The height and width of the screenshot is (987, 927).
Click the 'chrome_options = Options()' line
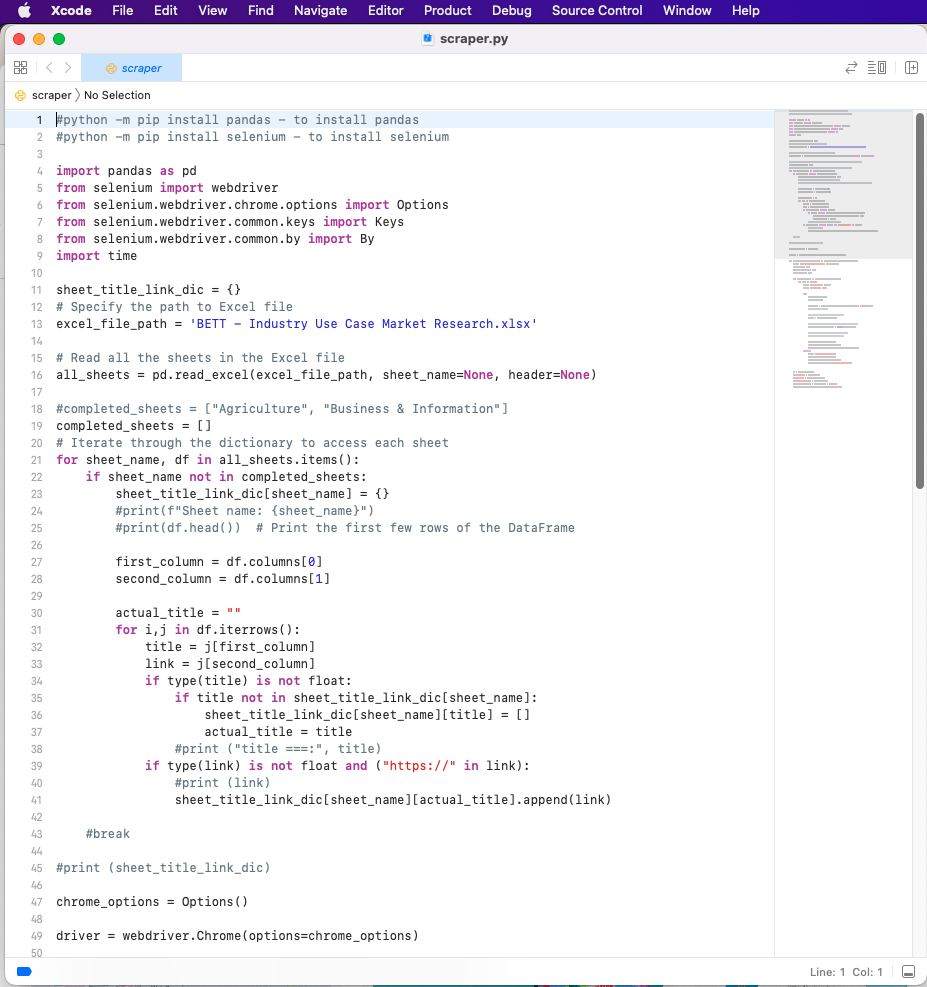click(x=152, y=901)
